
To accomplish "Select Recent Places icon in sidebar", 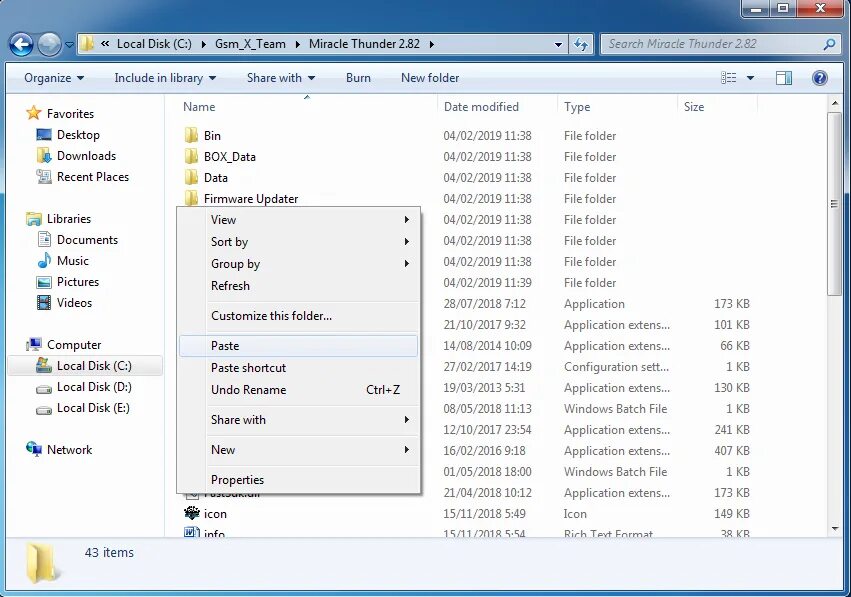I will point(43,176).
